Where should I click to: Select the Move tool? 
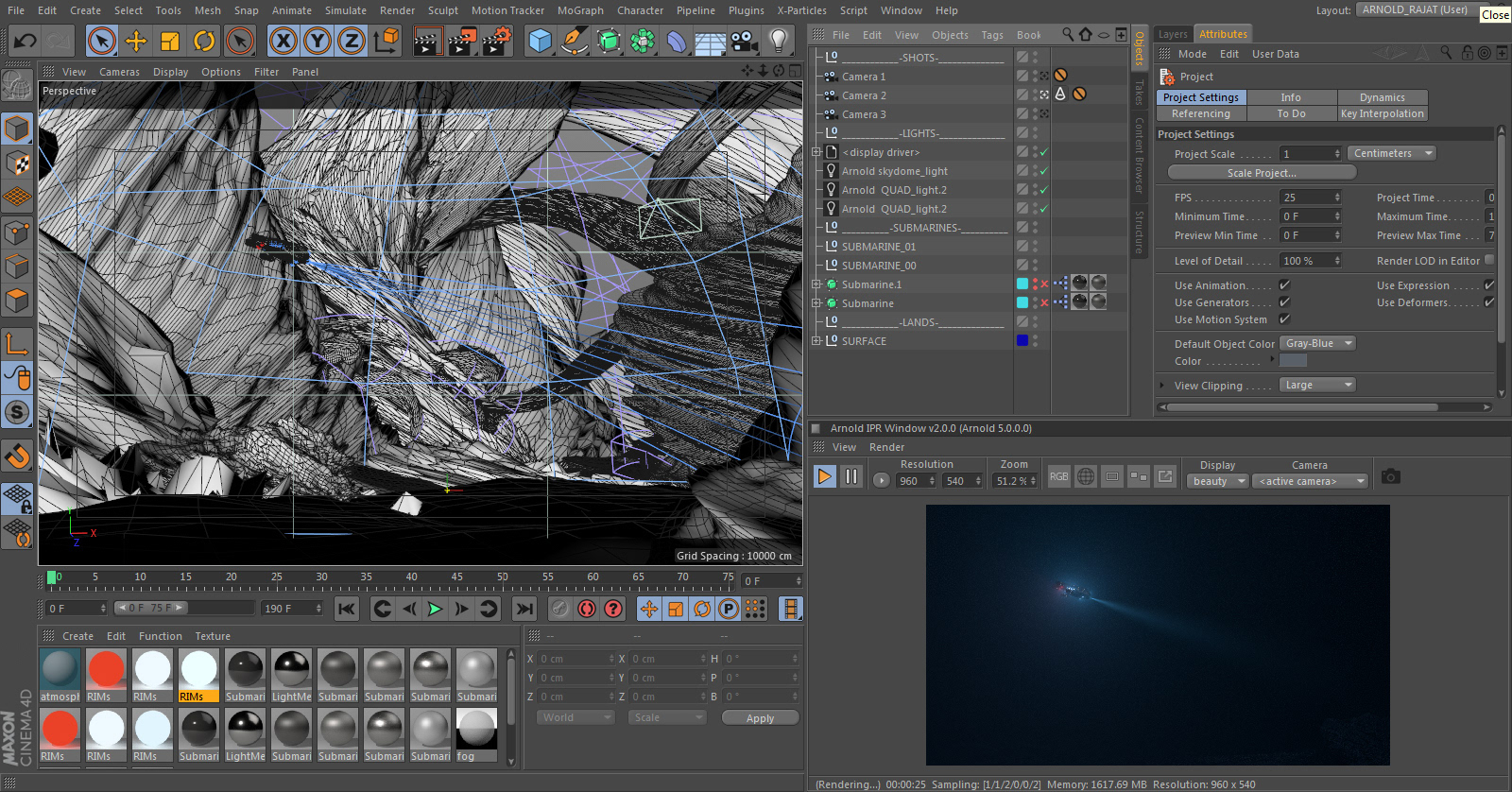136,41
